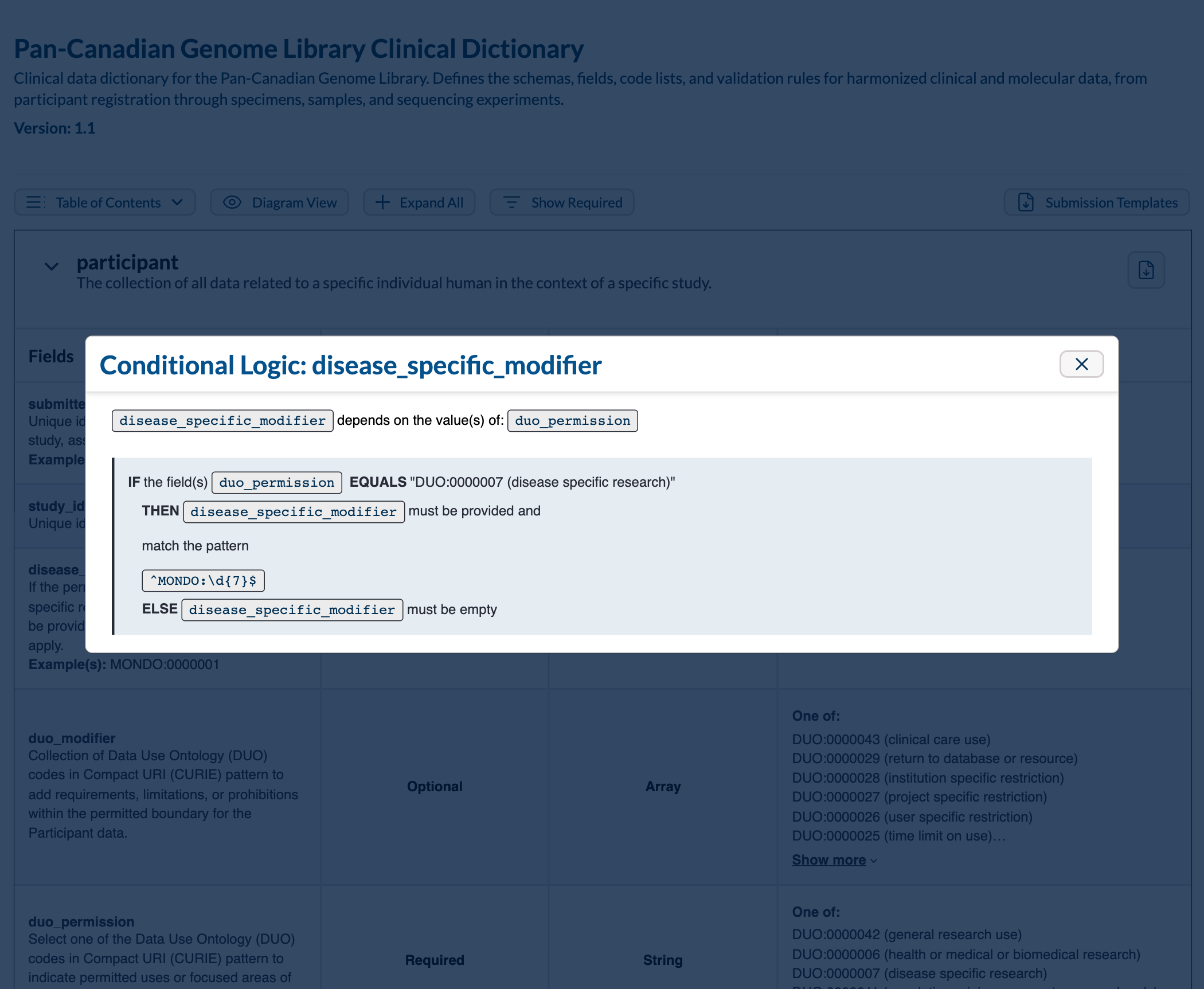
Task: Click DUO:0000042 (general research use) value
Action: click(x=907, y=935)
